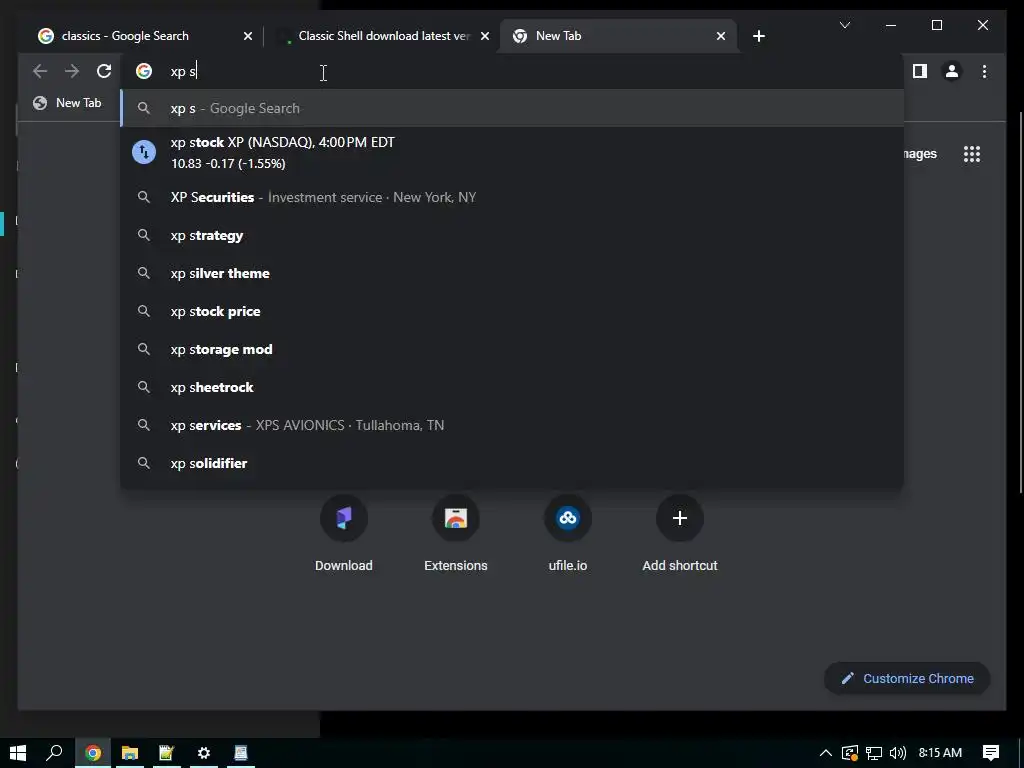
Task: Open the New Tab bookmark
Action: point(67,103)
